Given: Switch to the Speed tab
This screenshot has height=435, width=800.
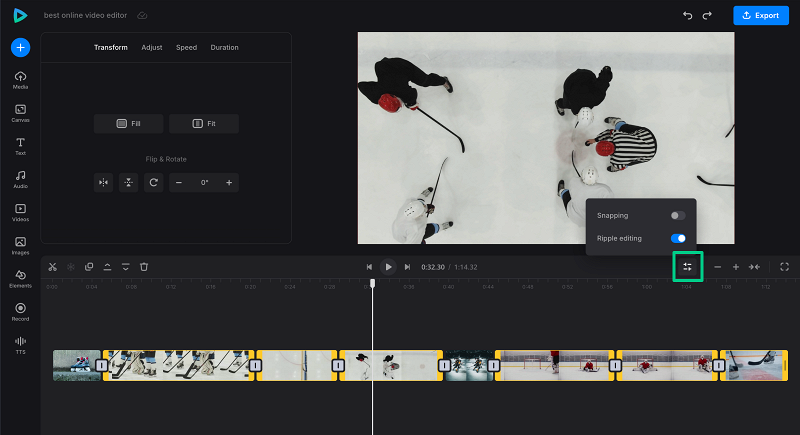Looking at the screenshot, I should (x=186, y=47).
